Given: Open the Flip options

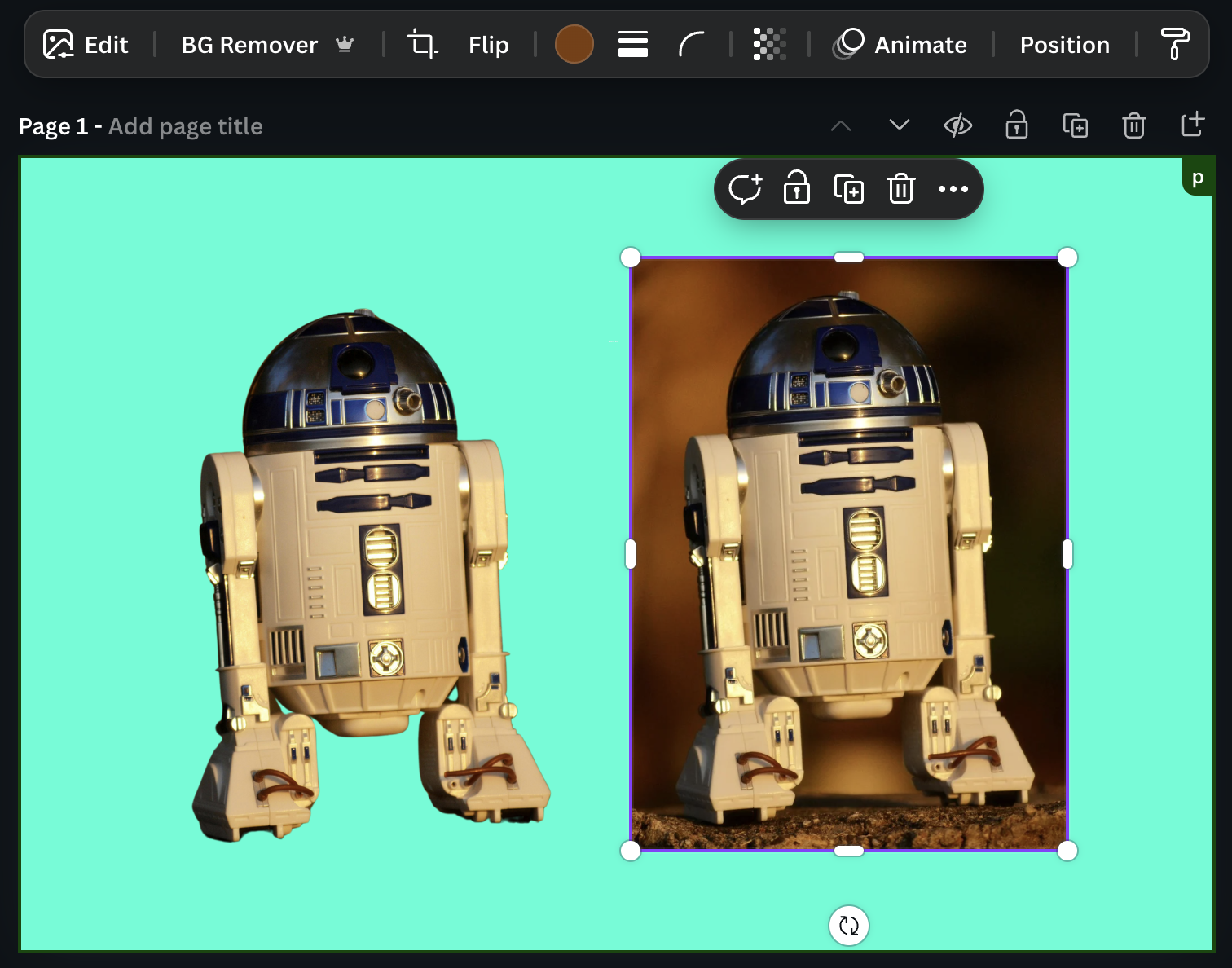Looking at the screenshot, I should (489, 45).
